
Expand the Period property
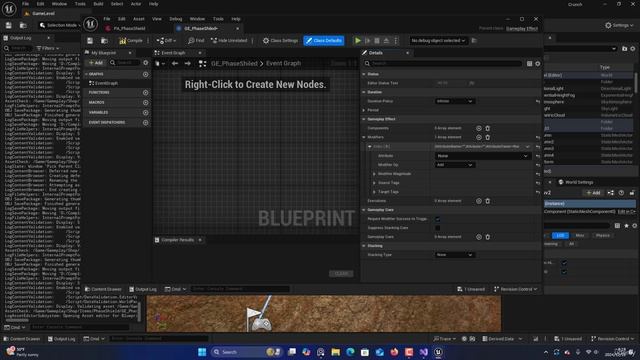[x=364, y=110]
